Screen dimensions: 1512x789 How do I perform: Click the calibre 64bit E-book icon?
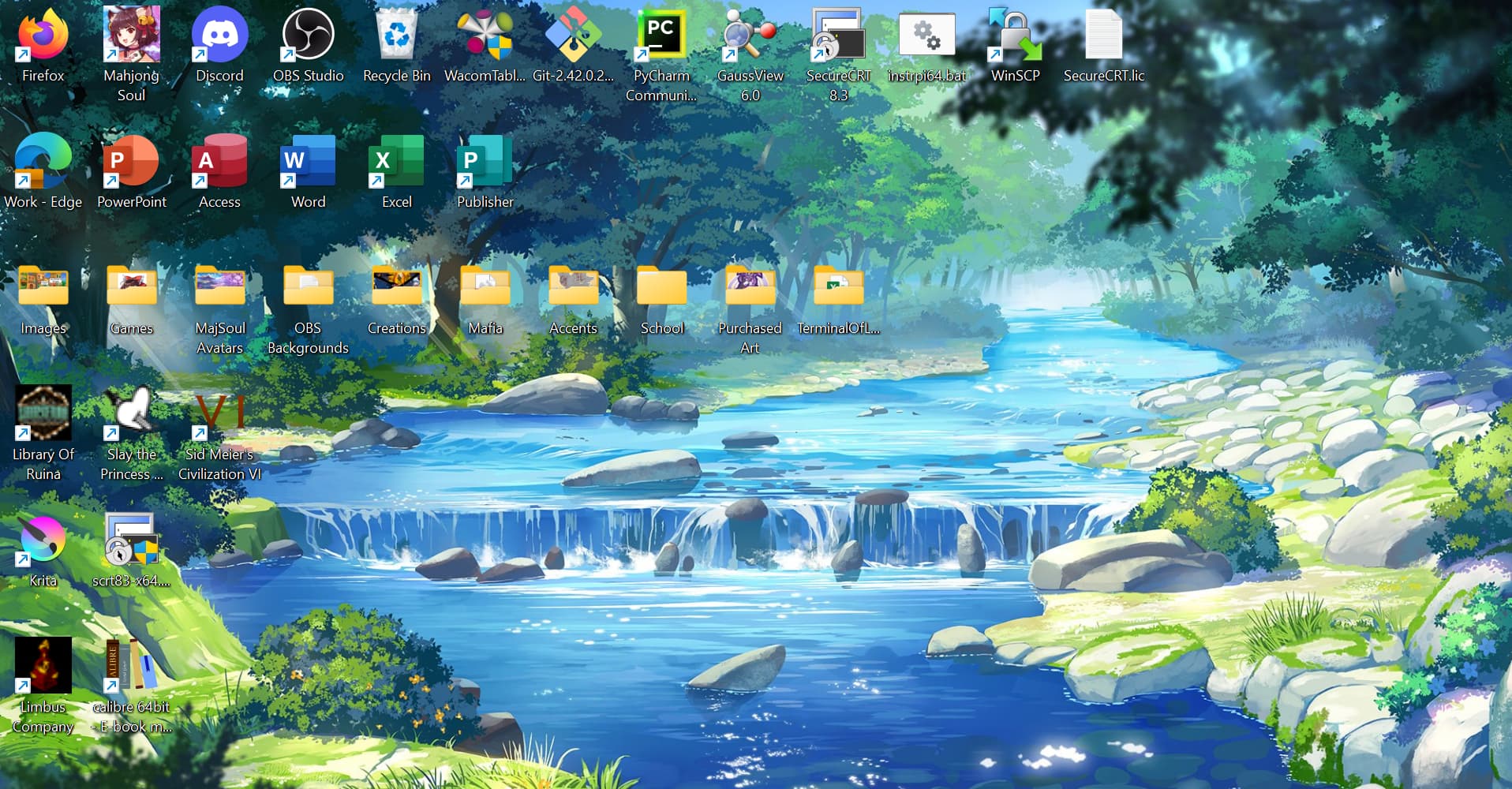(x=132, y=667)
